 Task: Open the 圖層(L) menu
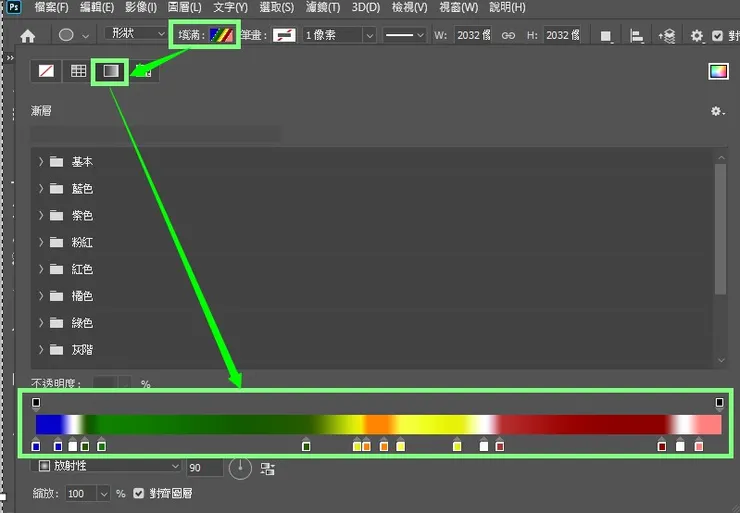pos(185,8)
